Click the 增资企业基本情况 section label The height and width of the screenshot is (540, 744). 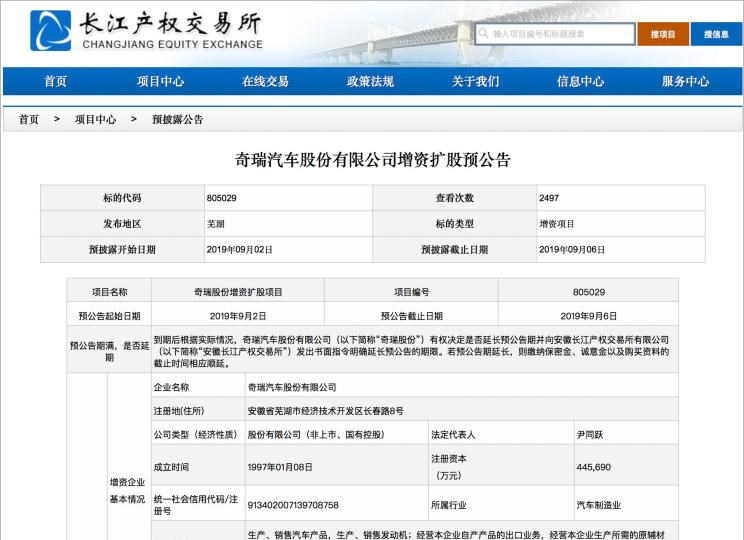tap(127, 491)
